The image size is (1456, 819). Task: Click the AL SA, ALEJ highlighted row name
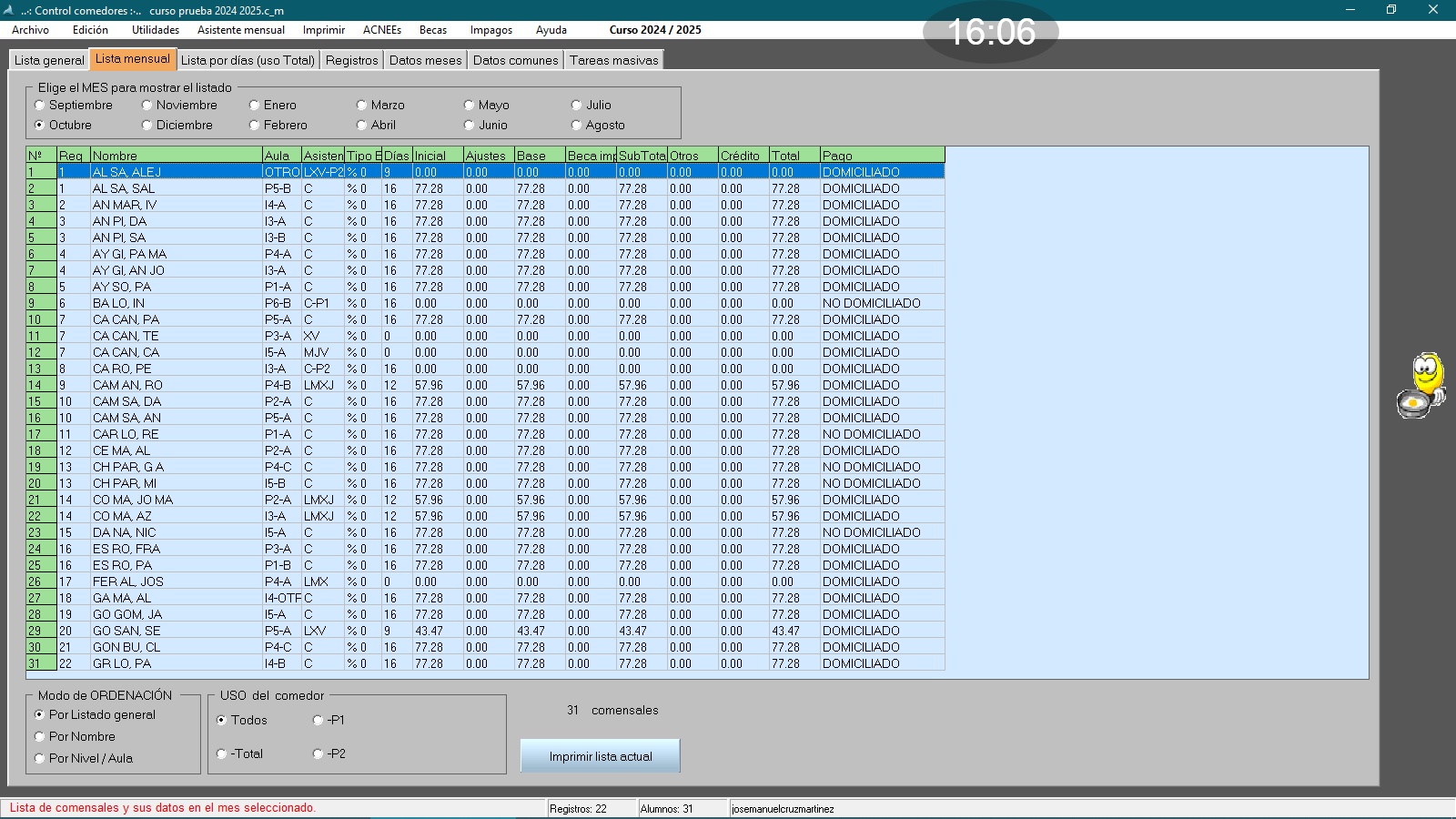point(126,172)
